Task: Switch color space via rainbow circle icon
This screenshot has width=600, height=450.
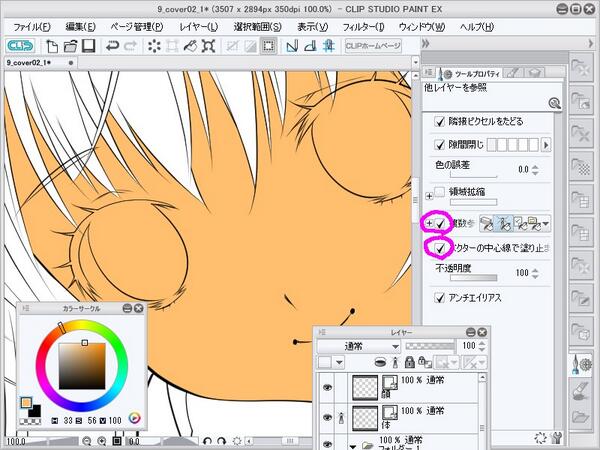Action: coord(134,418)
